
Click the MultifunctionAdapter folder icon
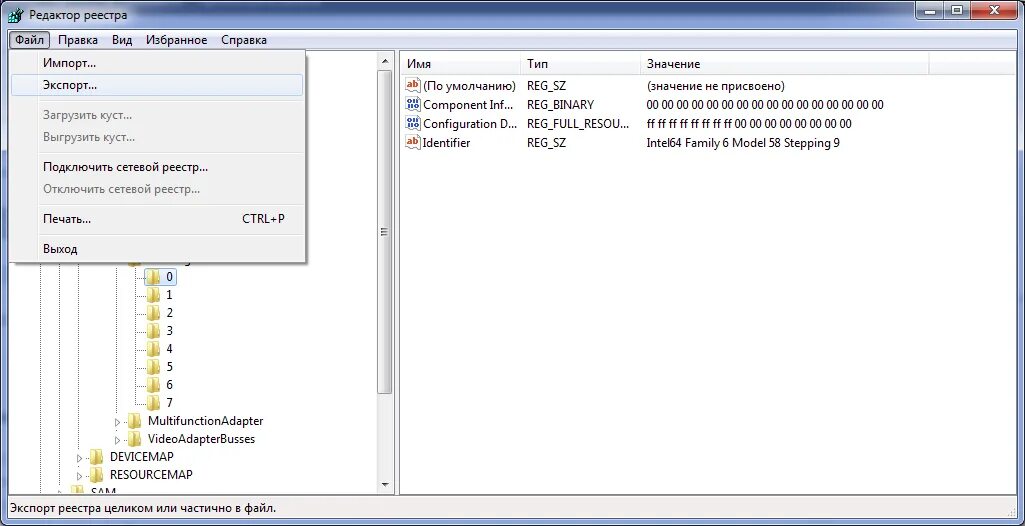coord(134,421)
